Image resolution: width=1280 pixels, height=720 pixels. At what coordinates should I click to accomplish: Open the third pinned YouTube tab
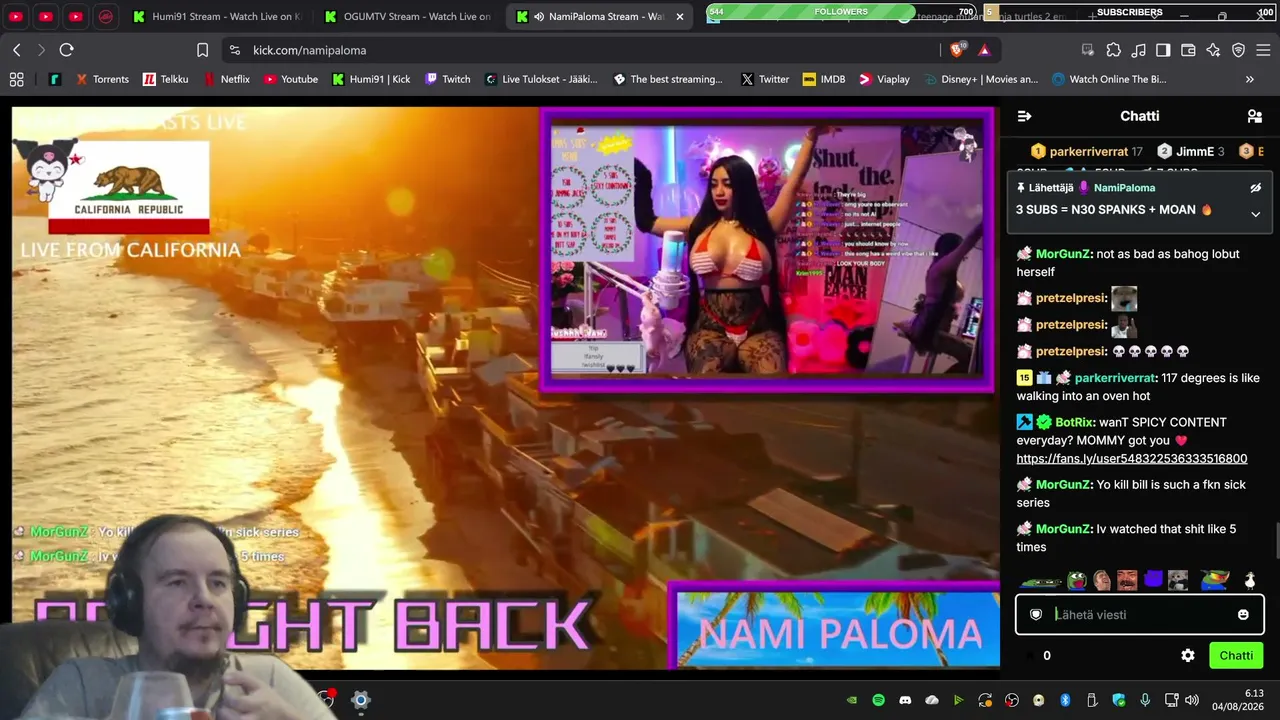pos(76,17)
